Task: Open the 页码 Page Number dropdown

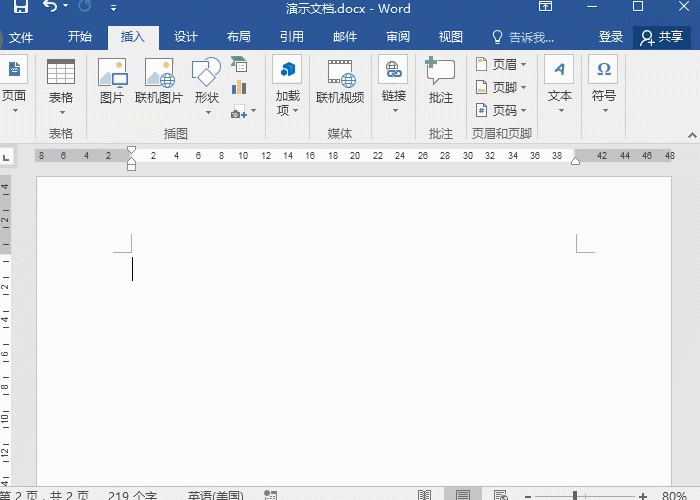Action: [x=501, y=110]
